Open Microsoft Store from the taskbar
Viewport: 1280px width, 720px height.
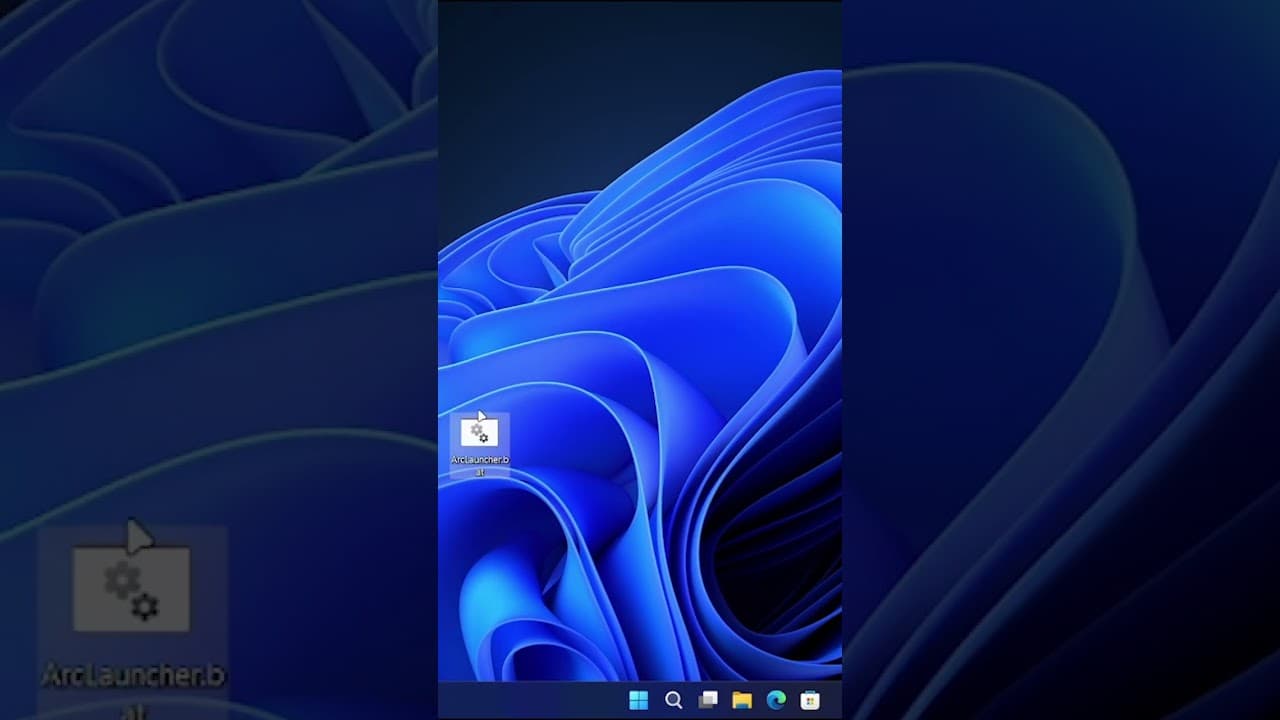point(810,700)
